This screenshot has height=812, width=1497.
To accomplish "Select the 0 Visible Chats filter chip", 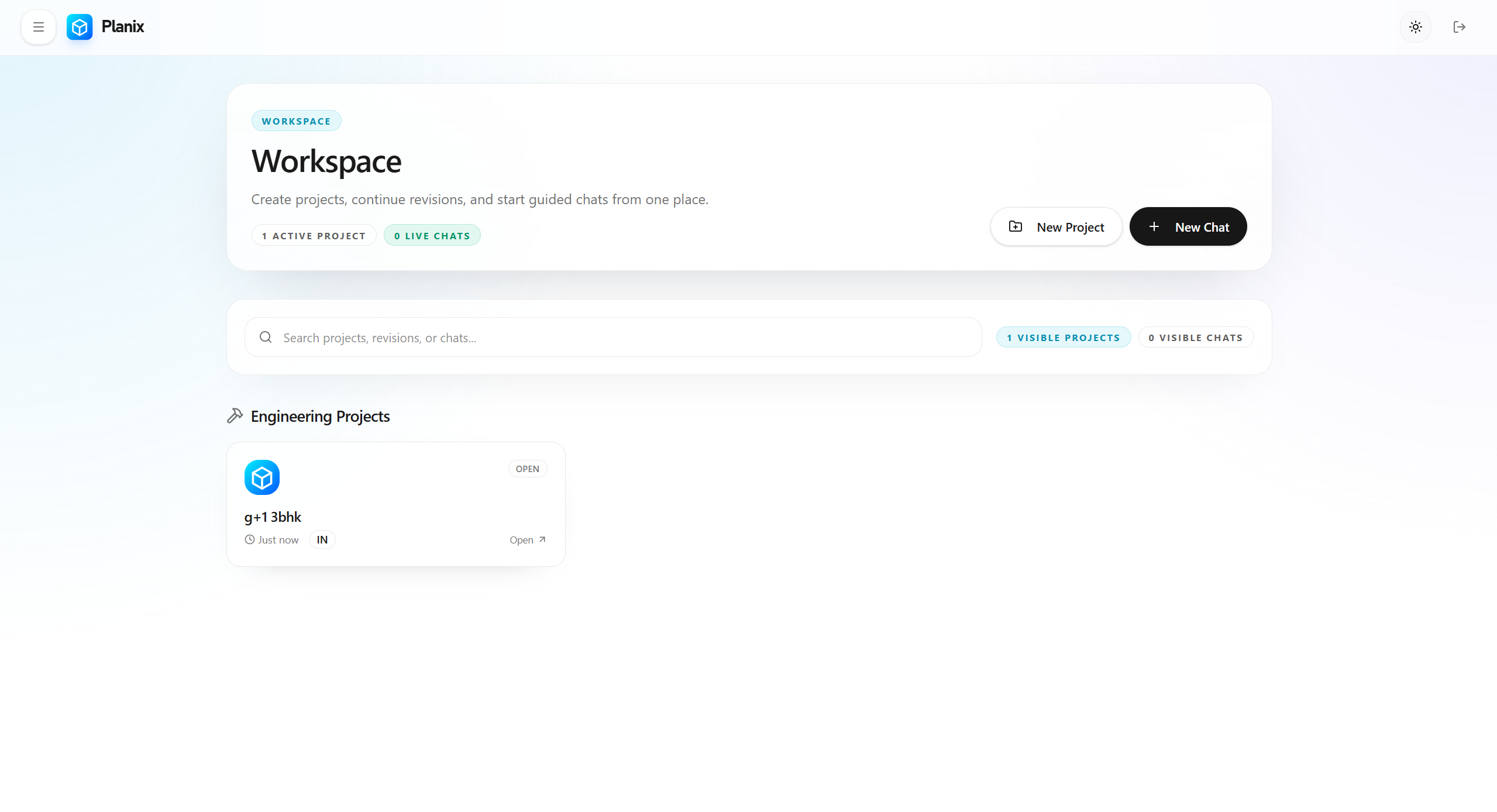I will click(x=1195, y=338).
